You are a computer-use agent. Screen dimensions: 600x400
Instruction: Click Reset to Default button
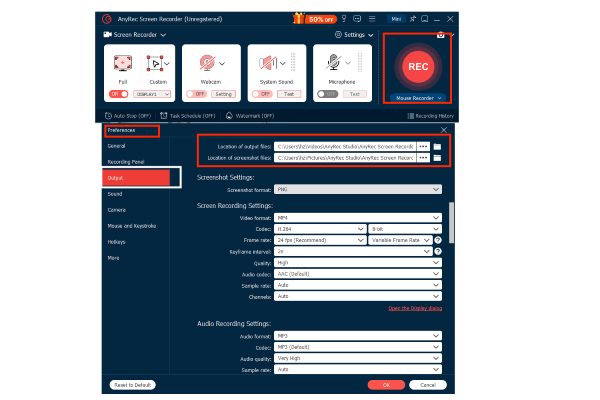click(x=132, y=385)
